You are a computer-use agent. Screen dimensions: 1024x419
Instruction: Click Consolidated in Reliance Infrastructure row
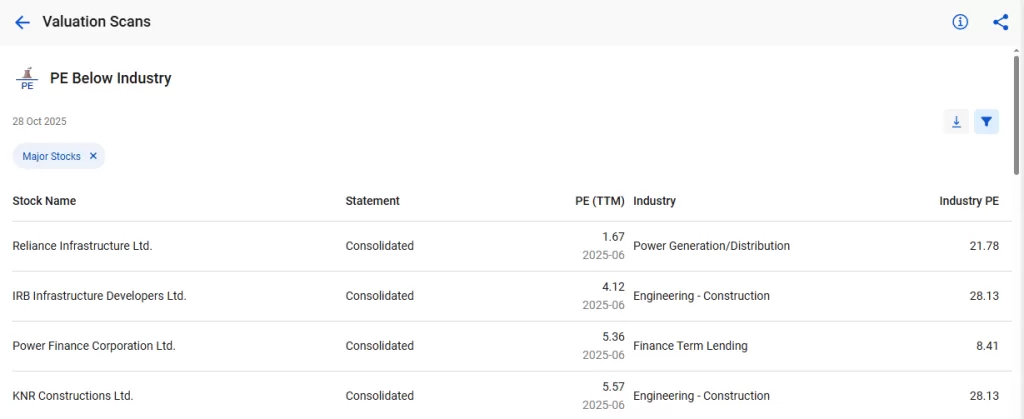[x=379, y=246]
